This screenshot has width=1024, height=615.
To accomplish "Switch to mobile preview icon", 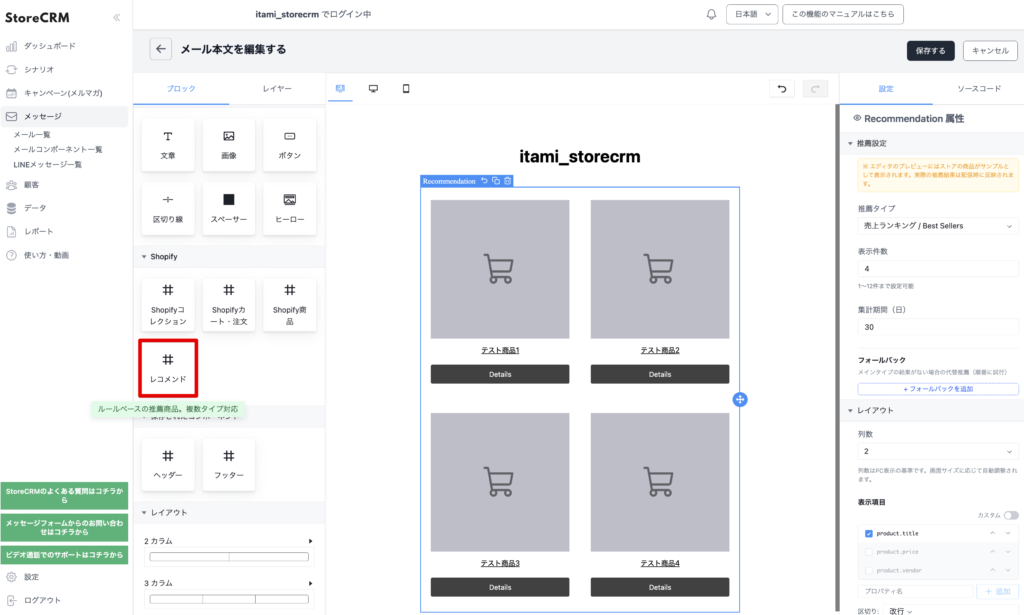I will (x=406, y=89).
